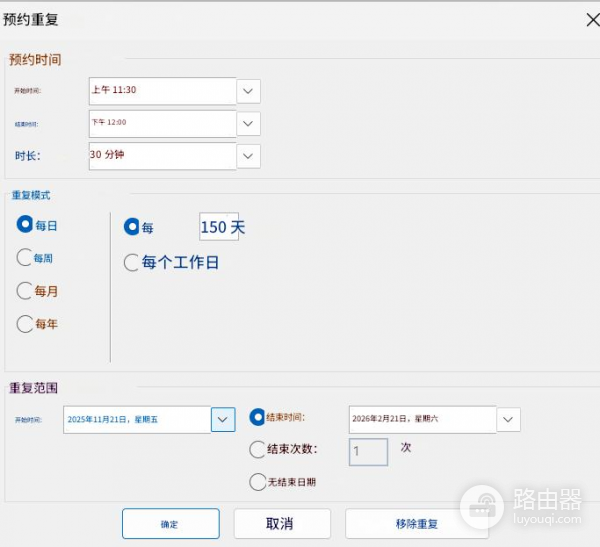Open the start time 上午 11:30 dropdown arrow

[248, 91]
